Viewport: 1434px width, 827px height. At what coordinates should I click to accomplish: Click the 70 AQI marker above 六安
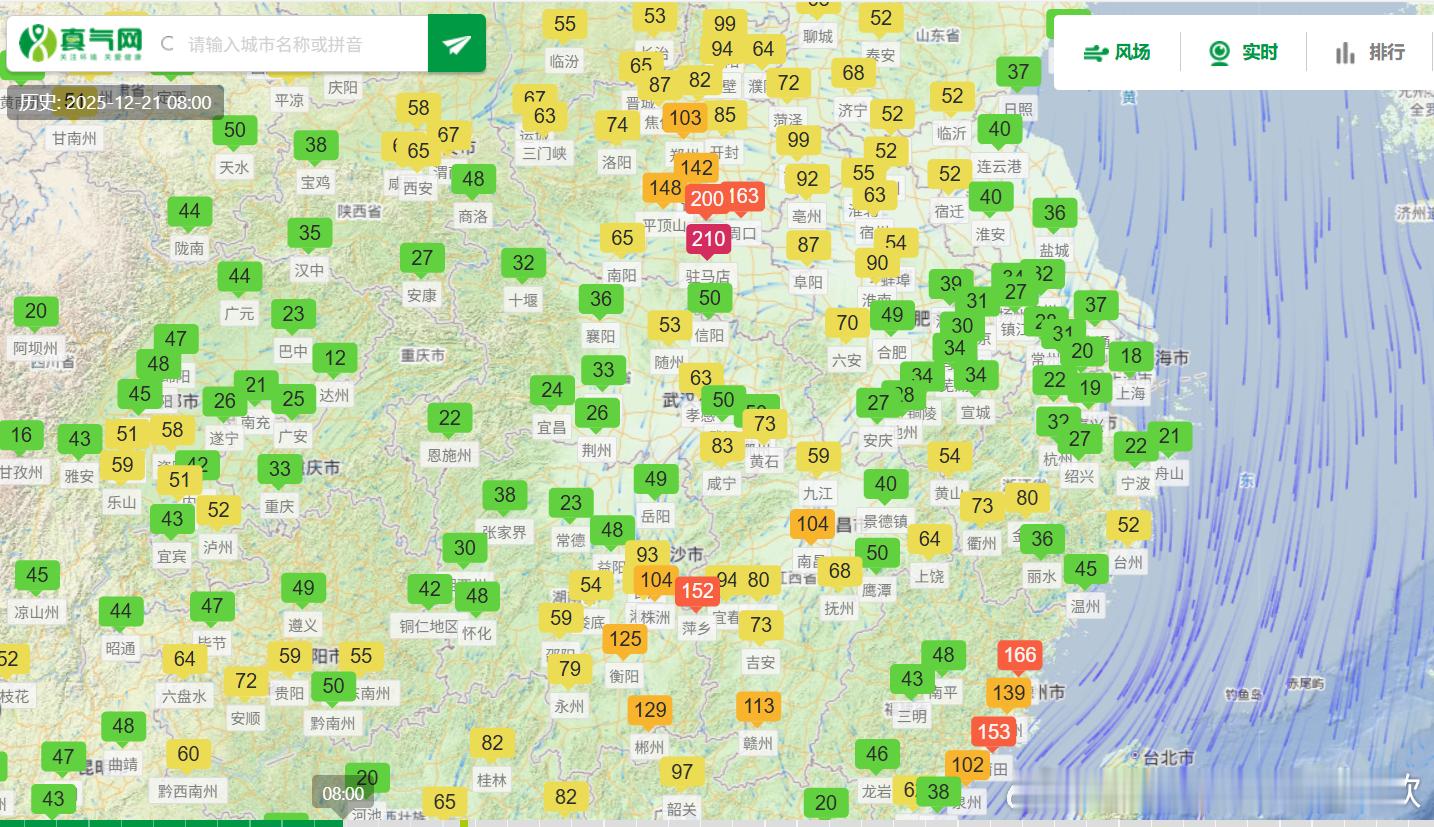(847, 323)
